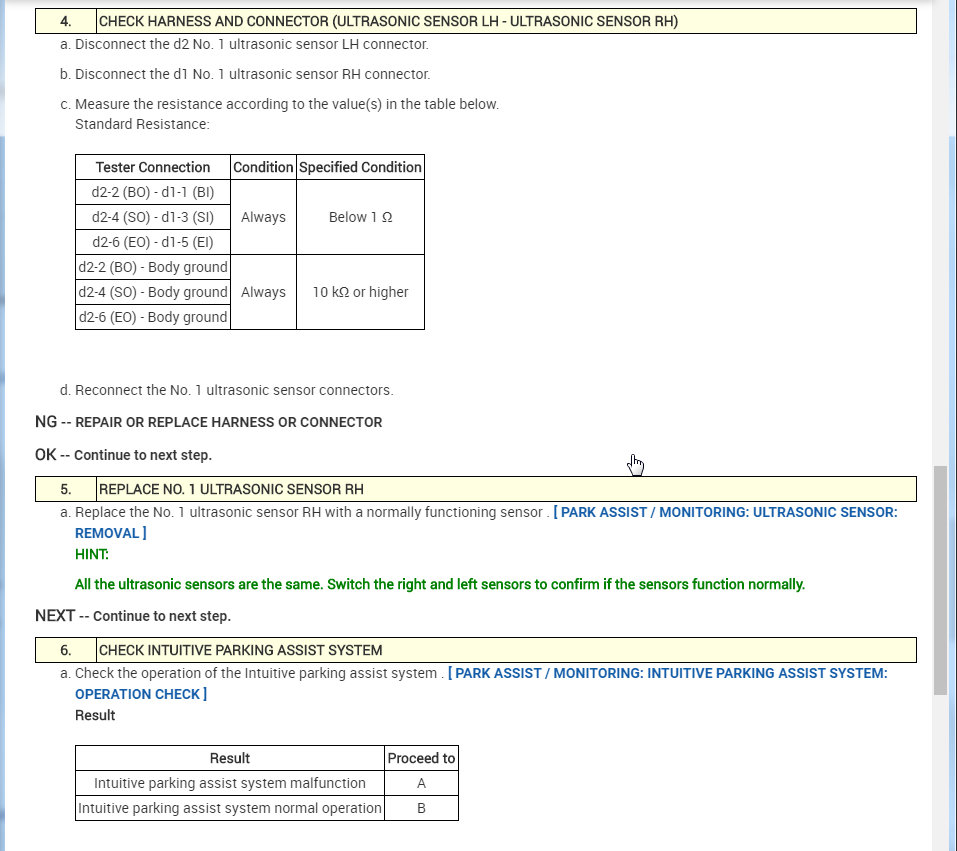Click the Standard Resistance label
This screenshot has width=957, height=851.
(142, 125)
